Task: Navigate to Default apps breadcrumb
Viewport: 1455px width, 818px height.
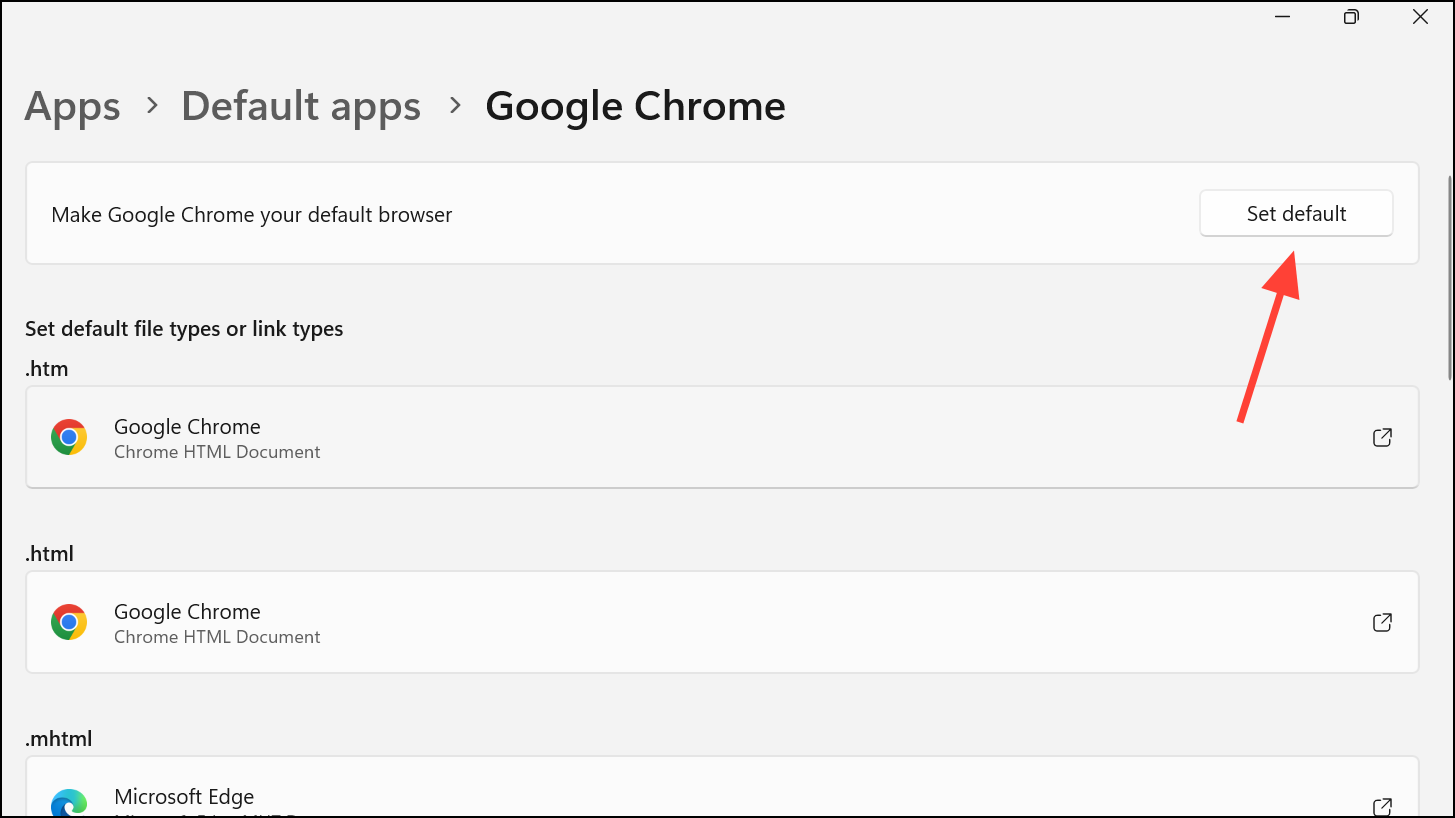Action: (300, 106)
